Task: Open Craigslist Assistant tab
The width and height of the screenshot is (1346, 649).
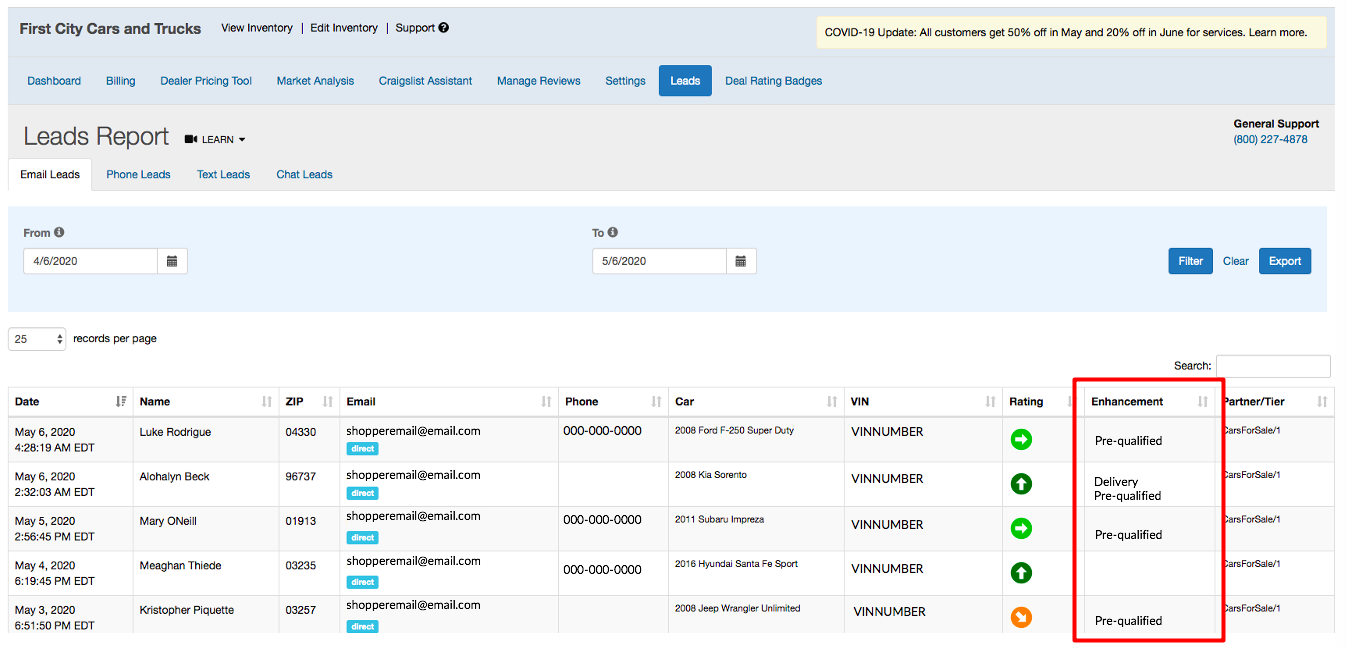Action: (x=425, y=81)
